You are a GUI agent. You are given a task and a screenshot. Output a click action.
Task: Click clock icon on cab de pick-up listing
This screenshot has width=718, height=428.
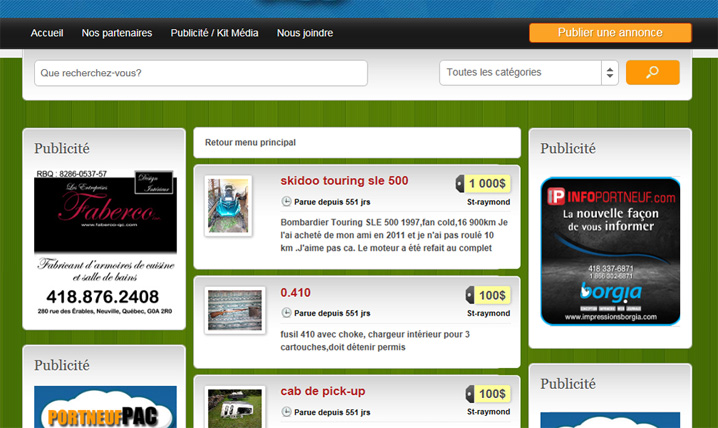(287, 411)
